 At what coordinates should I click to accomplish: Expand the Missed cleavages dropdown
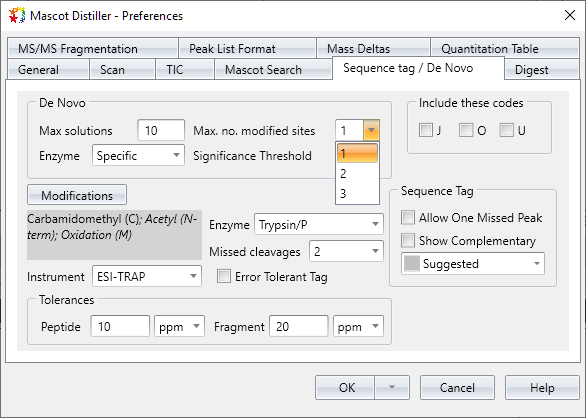[x=346, y=251]
